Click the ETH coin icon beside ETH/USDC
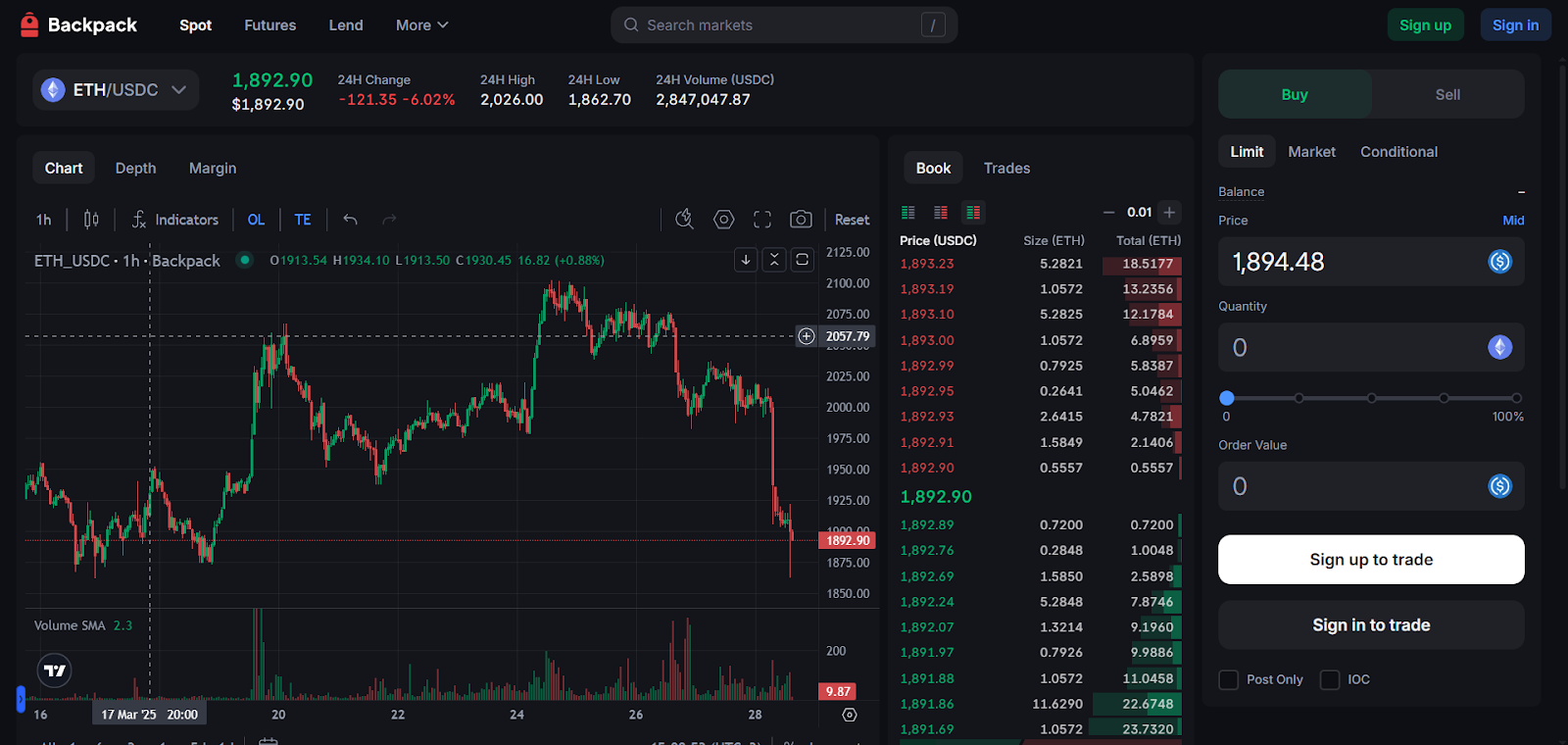 tap(53, 90)
